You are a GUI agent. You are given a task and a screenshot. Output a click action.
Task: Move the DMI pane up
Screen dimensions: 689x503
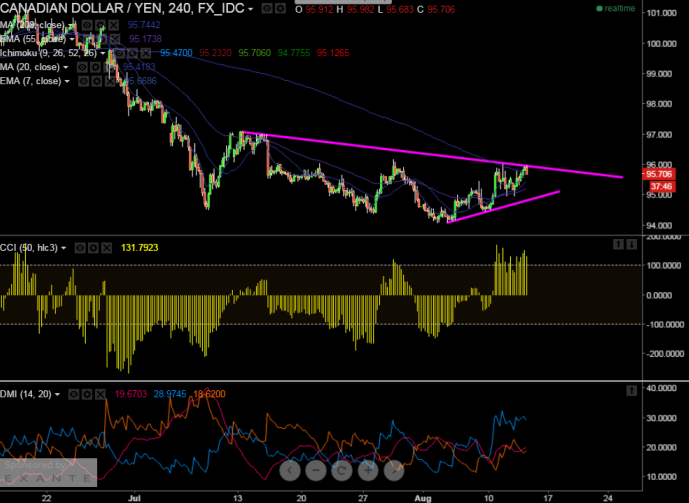(631, 390)
